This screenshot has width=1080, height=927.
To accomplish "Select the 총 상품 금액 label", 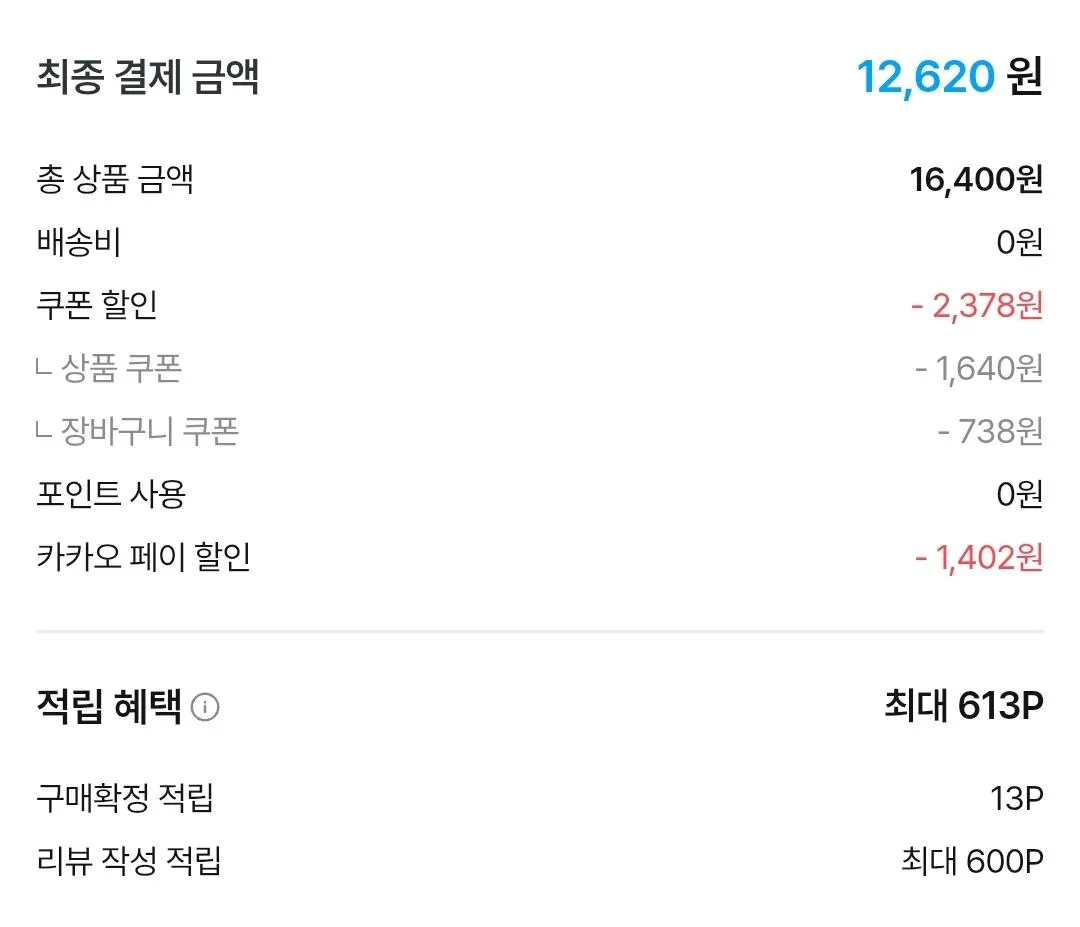I will click(x=114, y=179).
